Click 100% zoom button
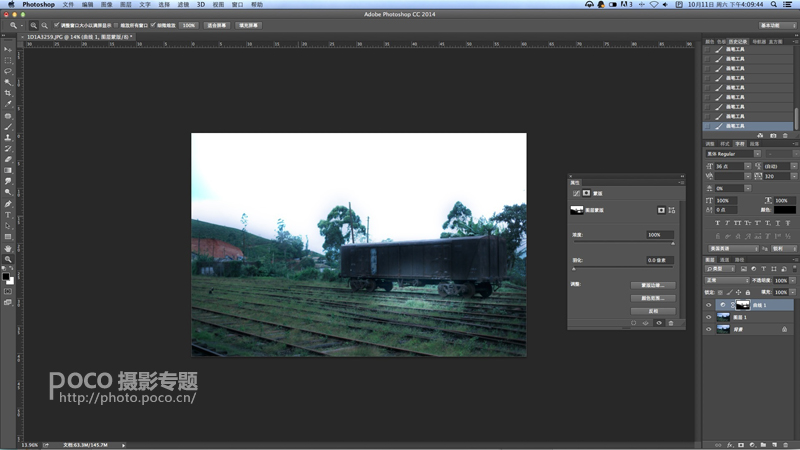The width and height of the screenshot is (800, 450). 189,25
